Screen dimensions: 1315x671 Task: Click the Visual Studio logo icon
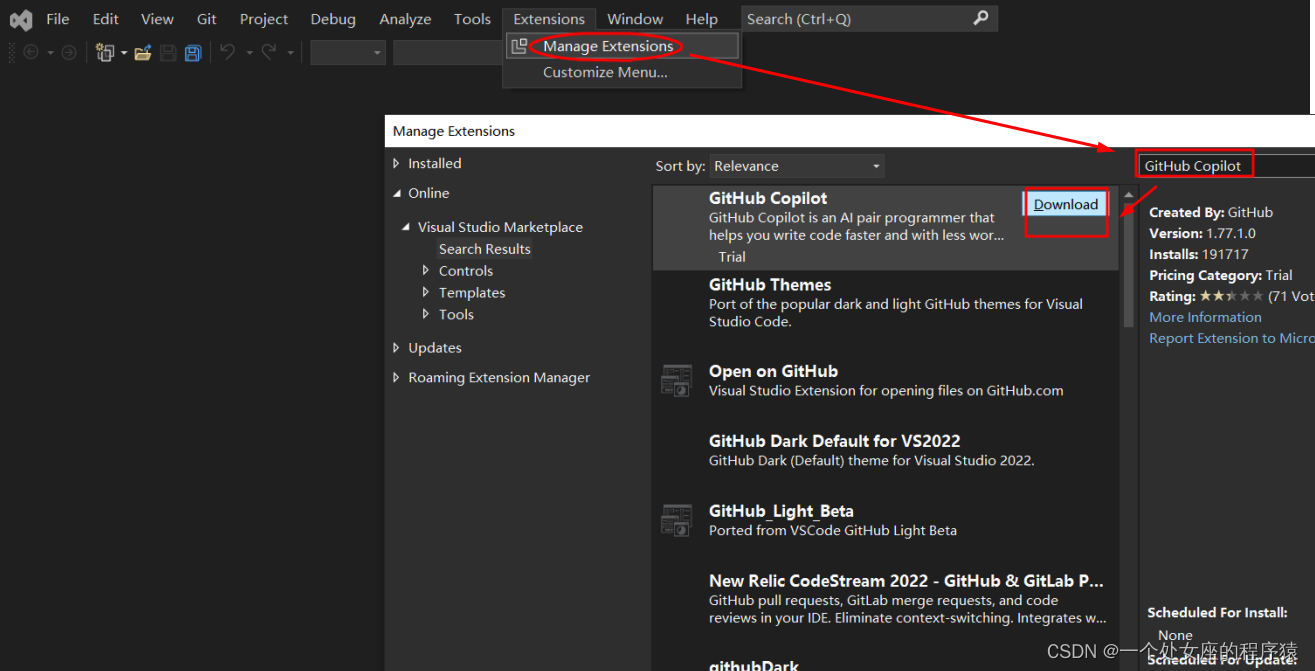(x=21, y=19)
